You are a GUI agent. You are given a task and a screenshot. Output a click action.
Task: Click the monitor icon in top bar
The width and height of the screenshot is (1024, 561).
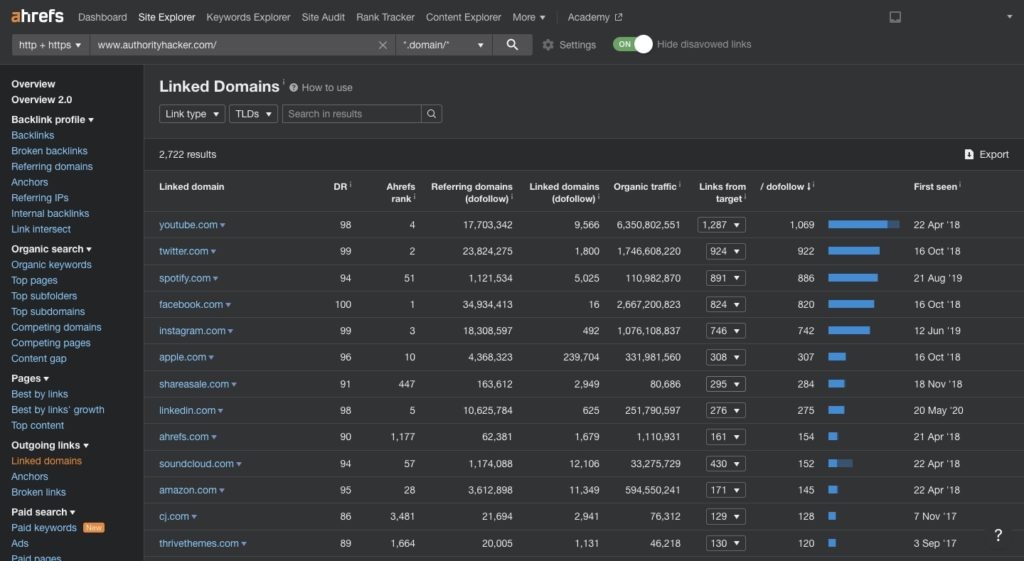[895, 17]
